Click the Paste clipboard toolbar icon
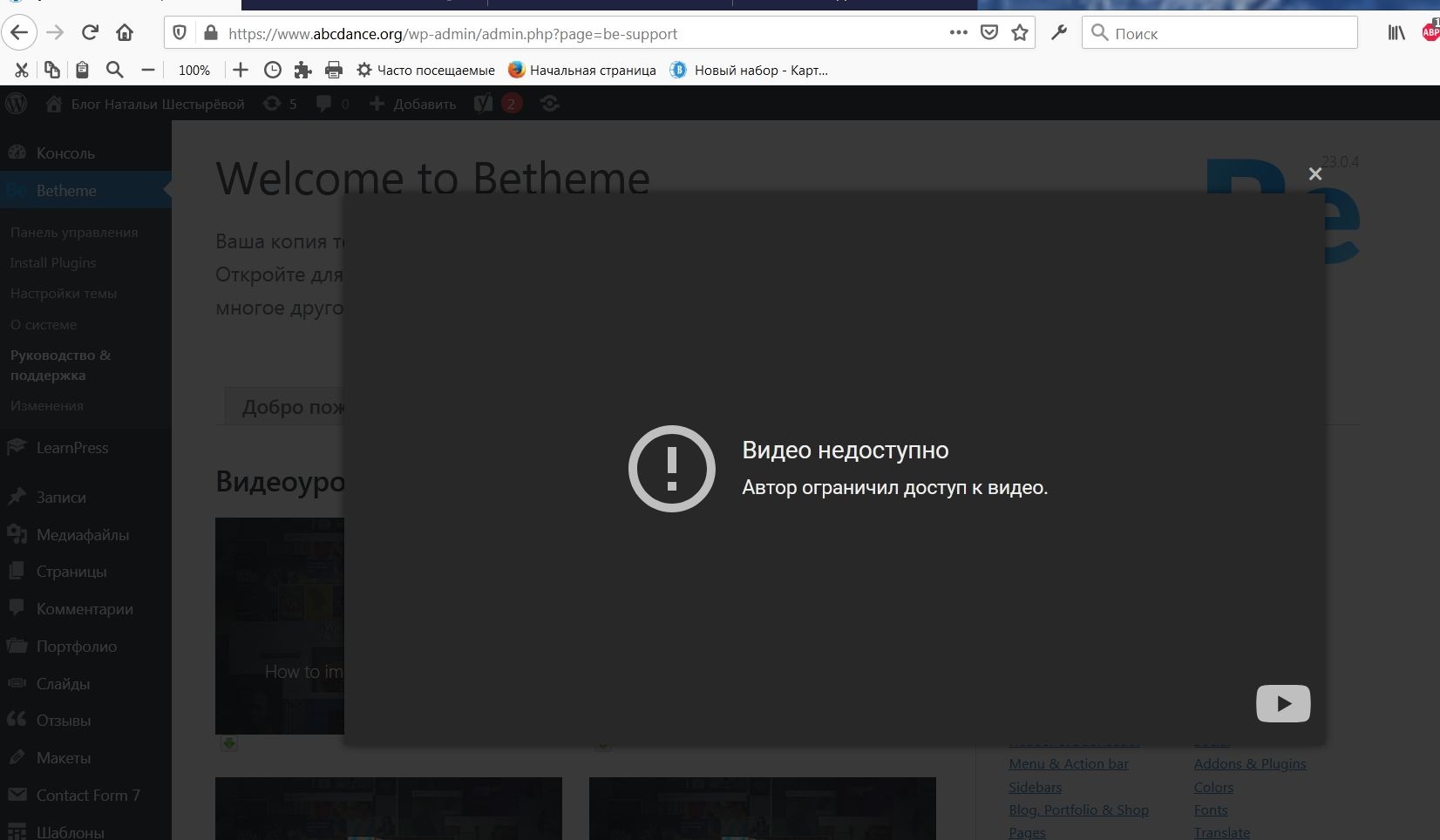Screen dimensions: 1440x840 point(82,70)
